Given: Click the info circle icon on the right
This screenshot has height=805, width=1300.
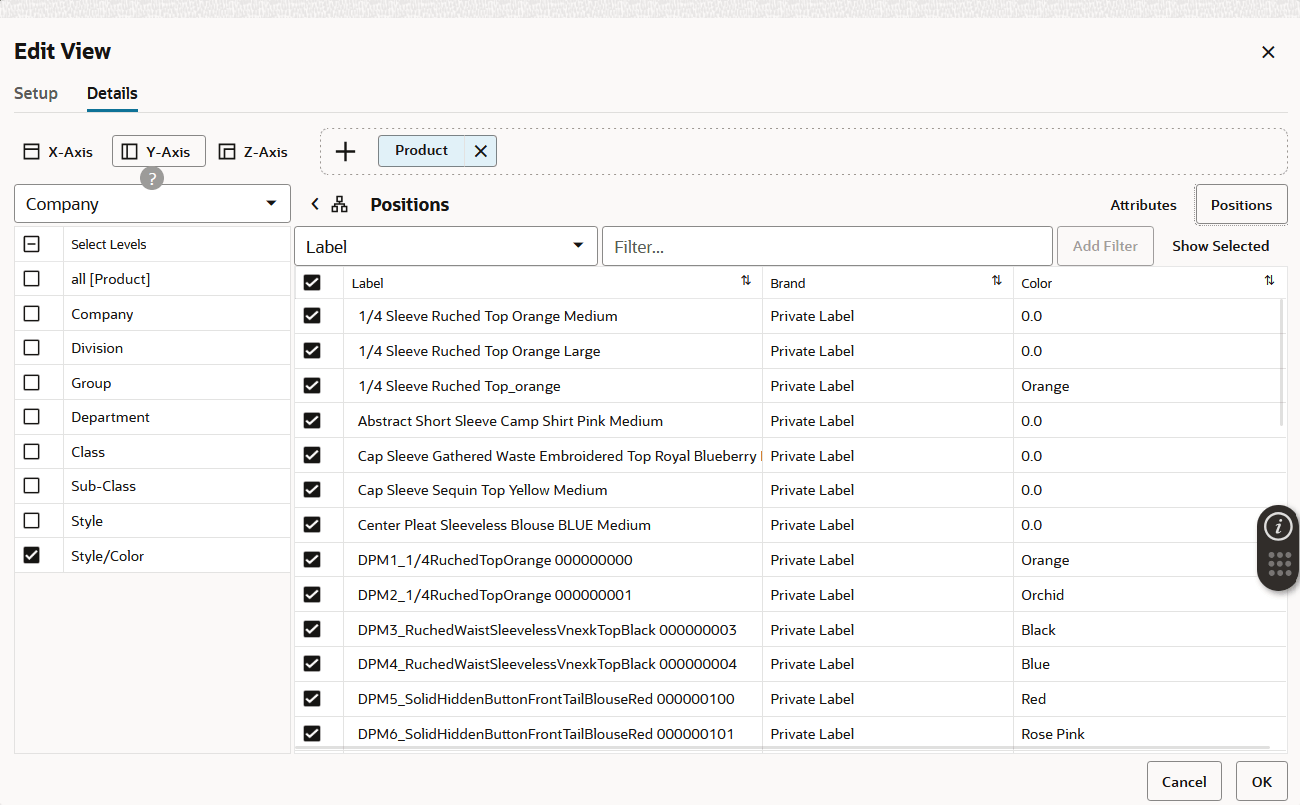Looking at the screenshot, I should coord(1278,526).
